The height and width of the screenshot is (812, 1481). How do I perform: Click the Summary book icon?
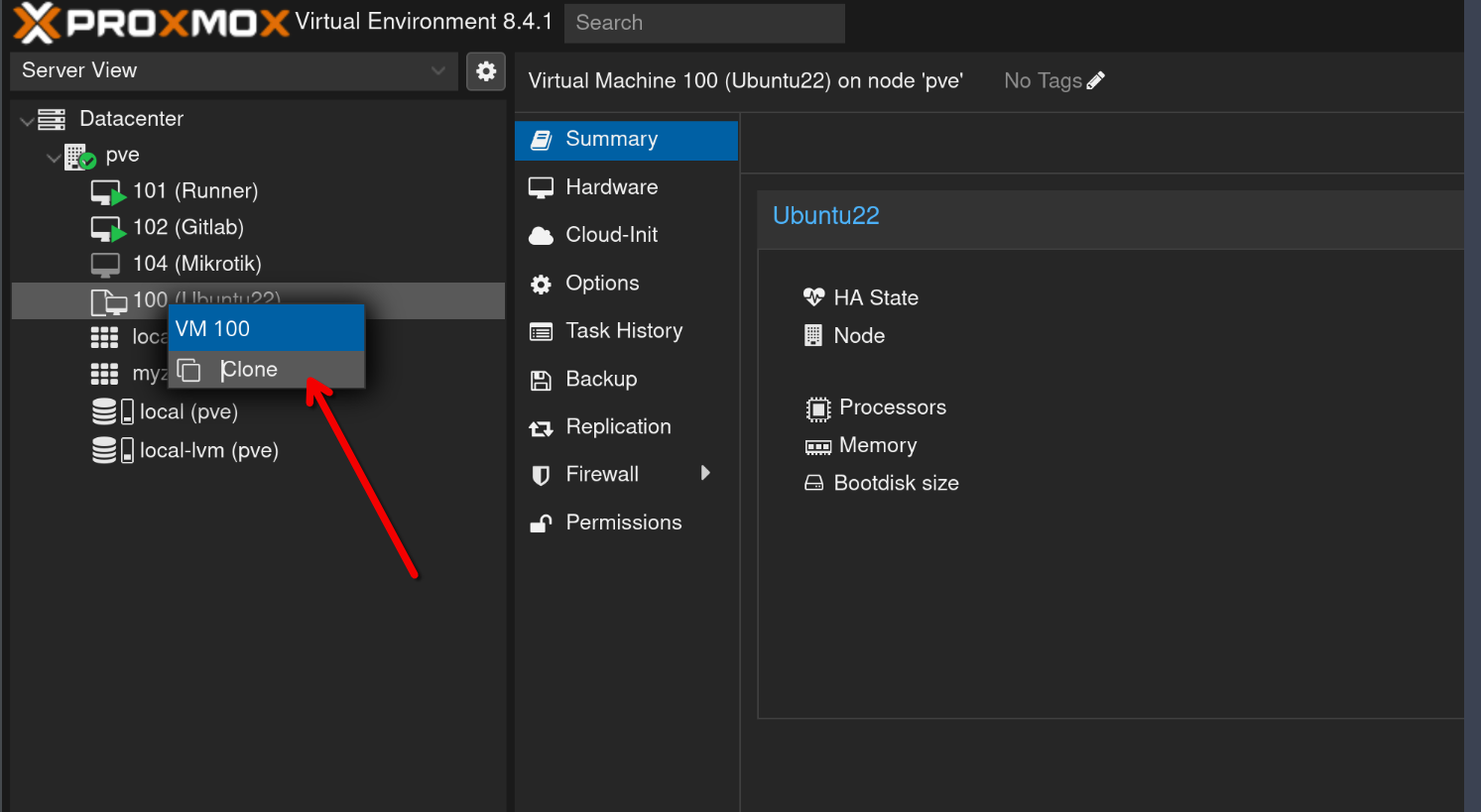(x=541, y=140)
